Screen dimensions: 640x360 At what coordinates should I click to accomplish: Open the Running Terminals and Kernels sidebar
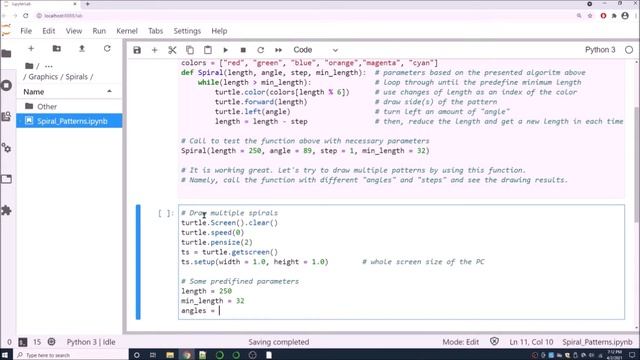coord(7,85)
